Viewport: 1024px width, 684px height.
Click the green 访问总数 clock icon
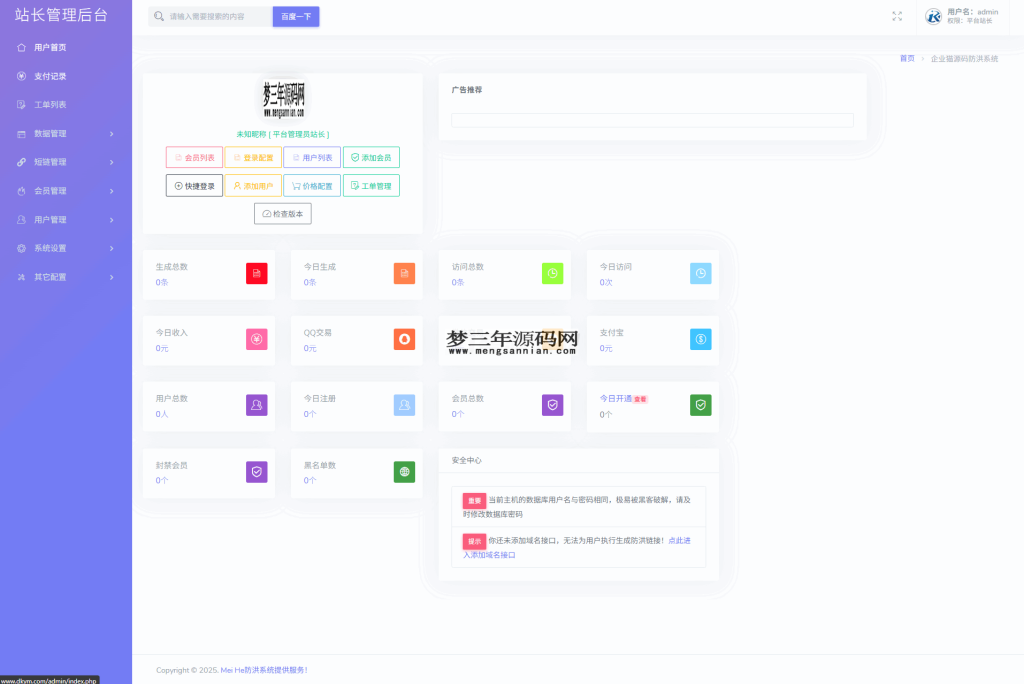click(552, 274)
